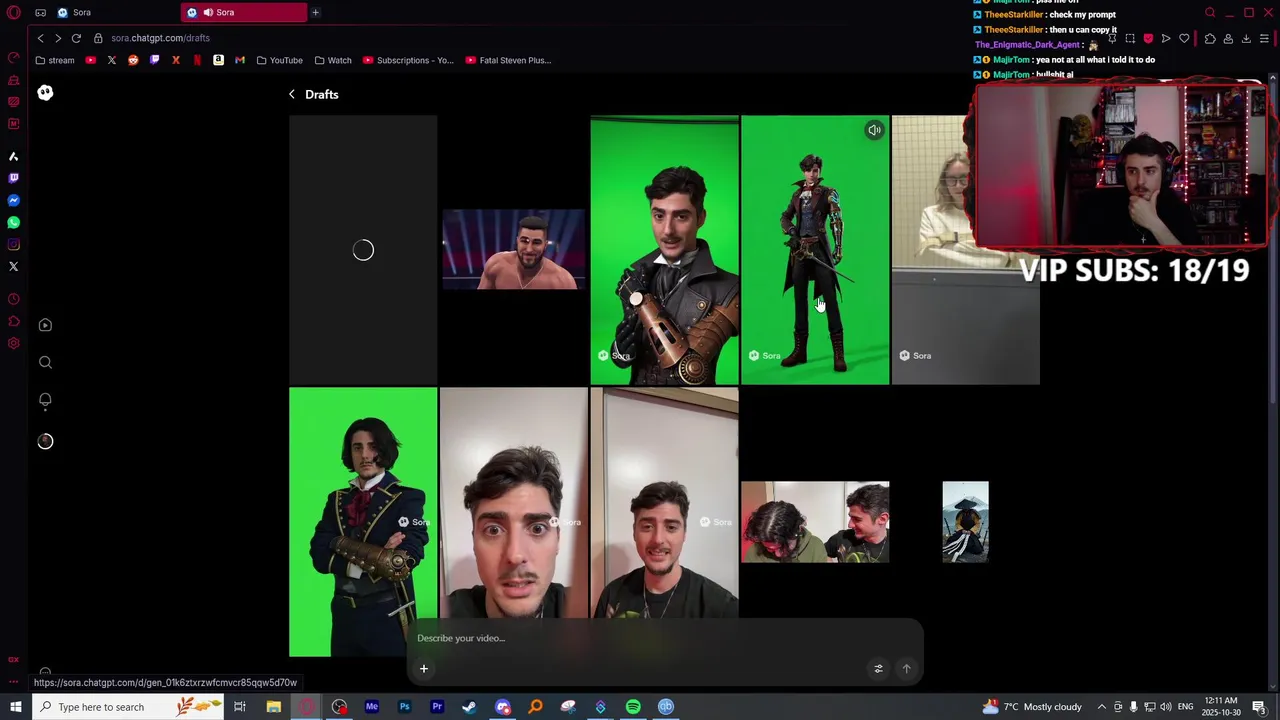The width and height of the screenshot is (1280, 720).
Task: Open the Watch bookmarks folder
Action: click(333, 60)
